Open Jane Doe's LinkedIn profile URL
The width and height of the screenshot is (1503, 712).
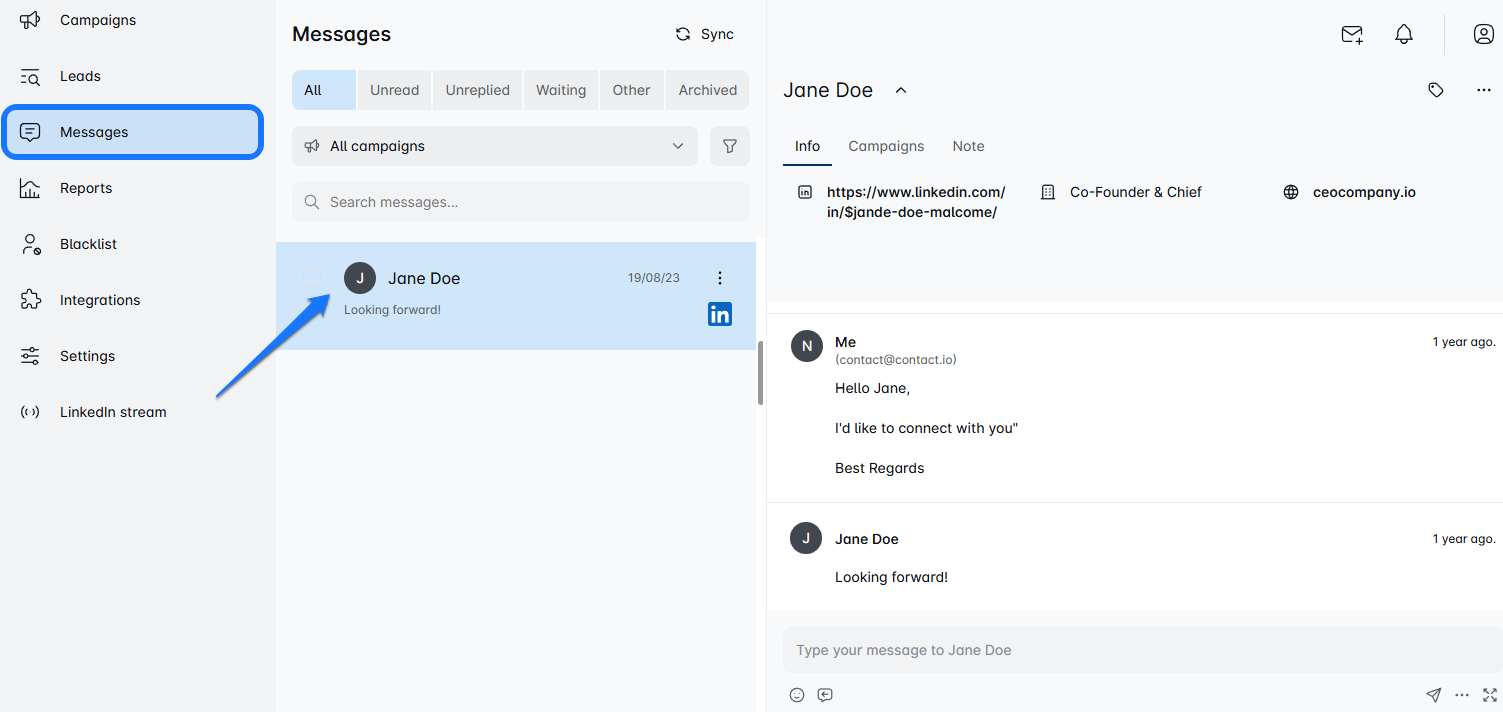click(x=916, y=201)
